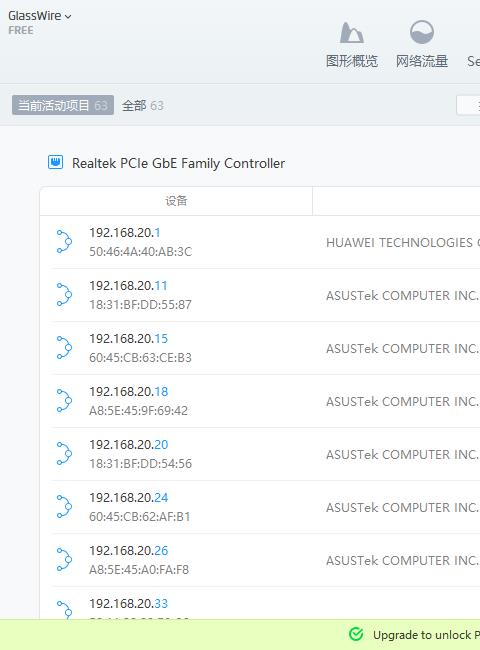Click MAC address 60:45:CB:62:AF:B1
This screenshot has width=480, height=650.
point(140,517)
